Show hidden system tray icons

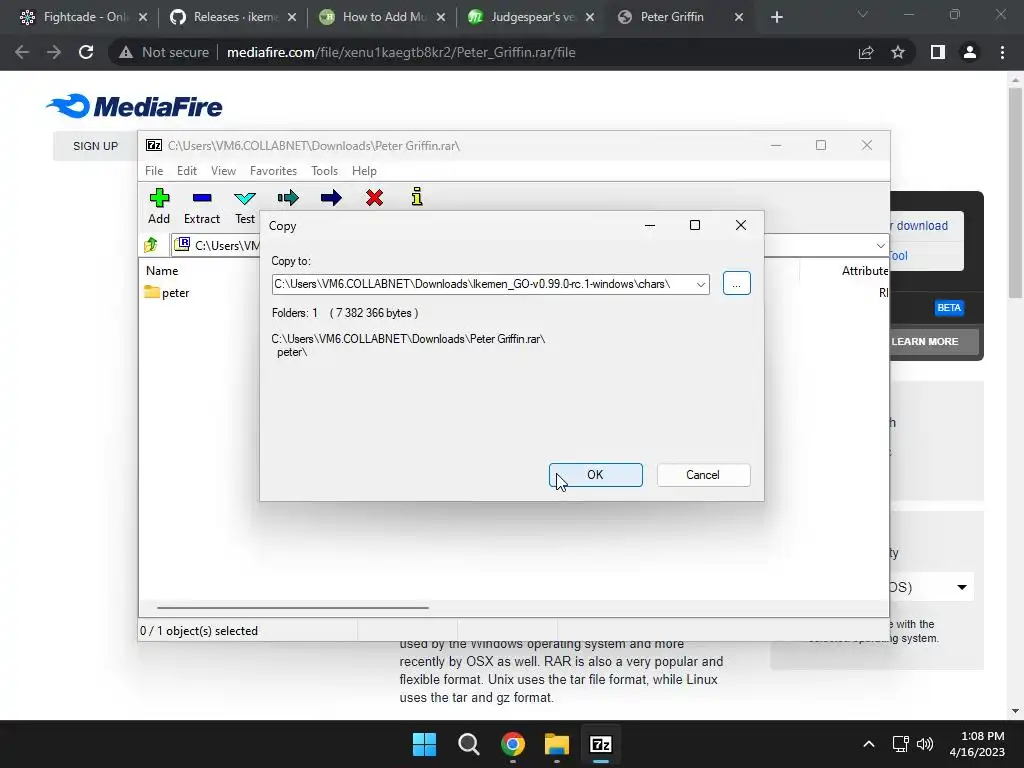click(x=869, y=744)
